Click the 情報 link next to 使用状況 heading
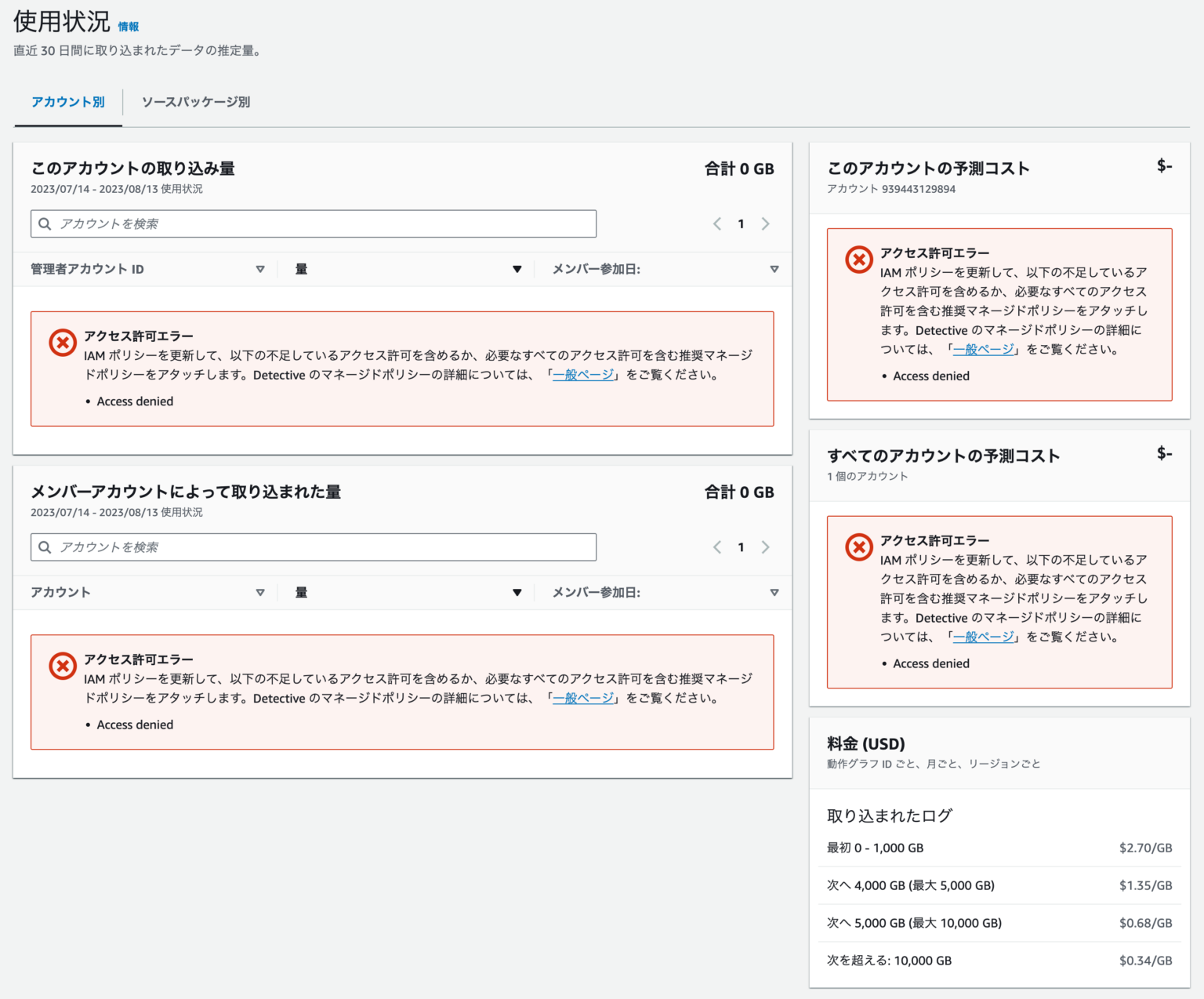Screen dimensions: 1204x999 pyautogui.click(x=130, y=26)
